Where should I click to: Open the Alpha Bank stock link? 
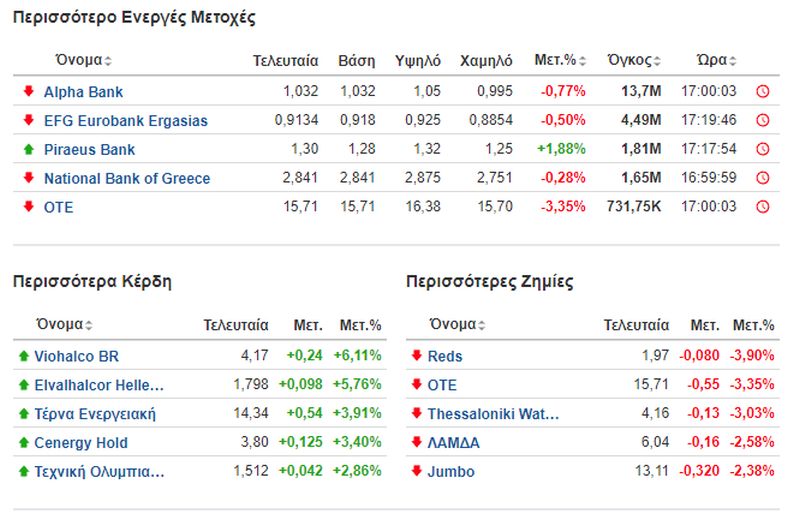(x=83, y=92)
